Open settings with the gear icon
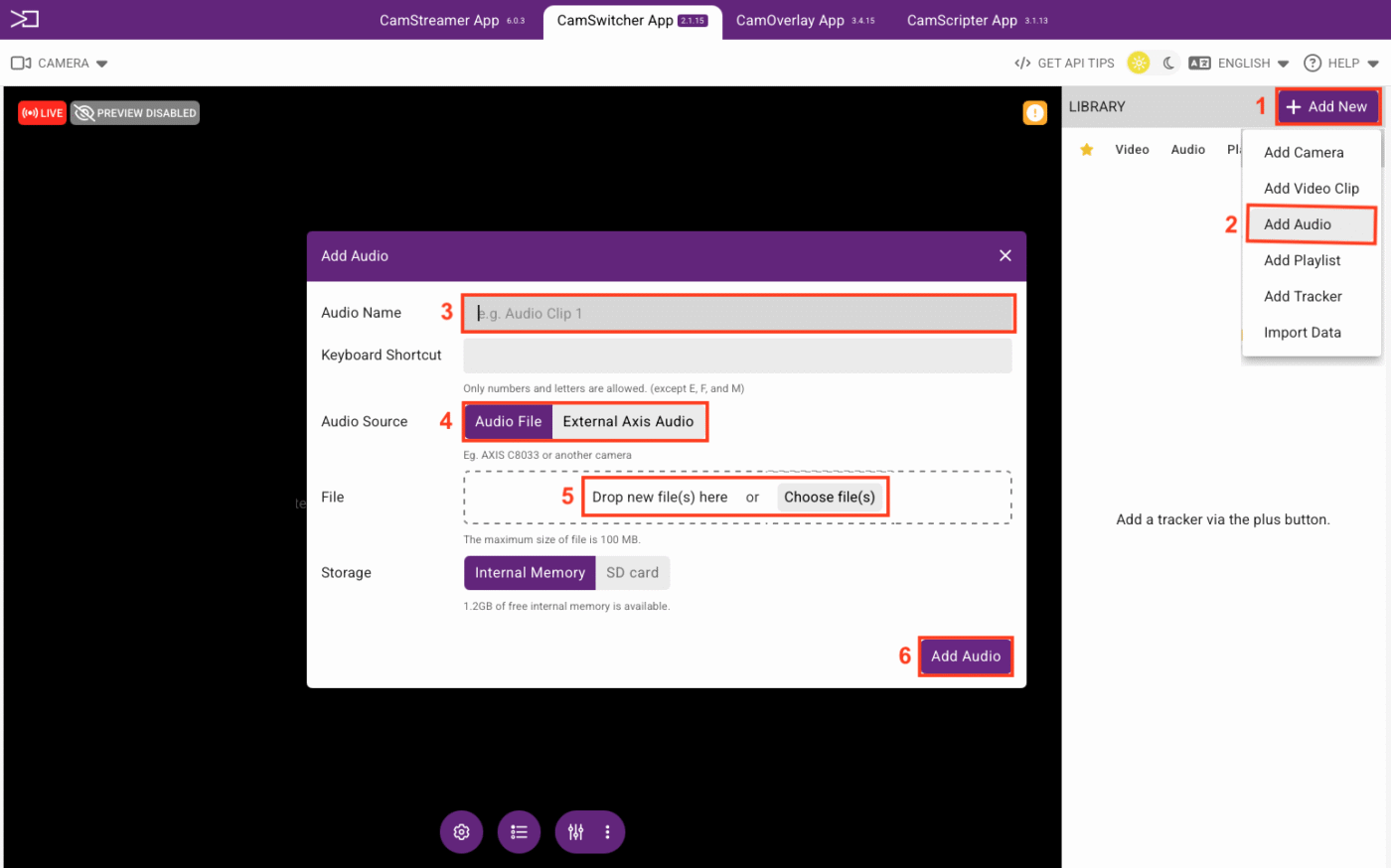This screenshot has height=868, width=1391. click(461, 832)
